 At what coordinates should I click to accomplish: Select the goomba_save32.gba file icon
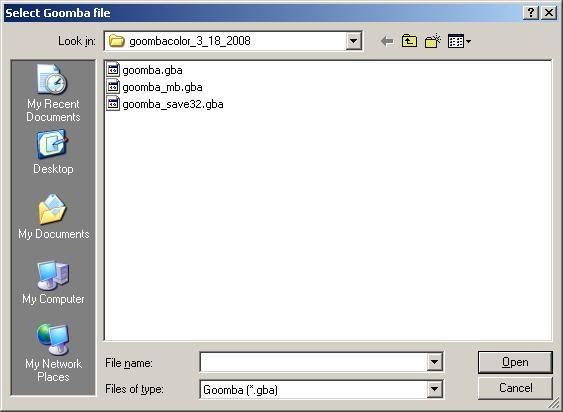tap(113, 104)
